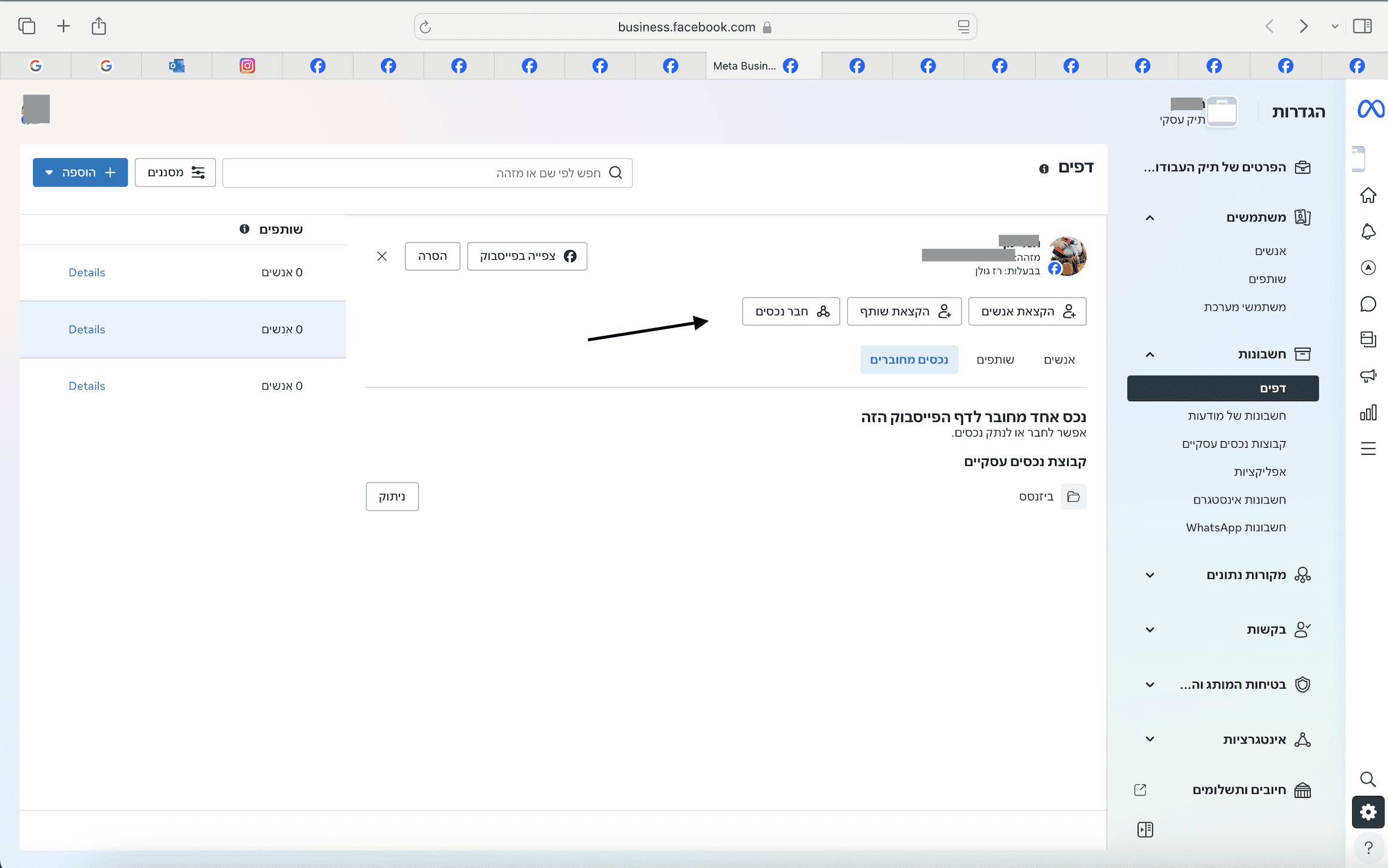Open חשבונות WhatsApp in sidebar
1388x868 pixels.
coord(1236,527)
